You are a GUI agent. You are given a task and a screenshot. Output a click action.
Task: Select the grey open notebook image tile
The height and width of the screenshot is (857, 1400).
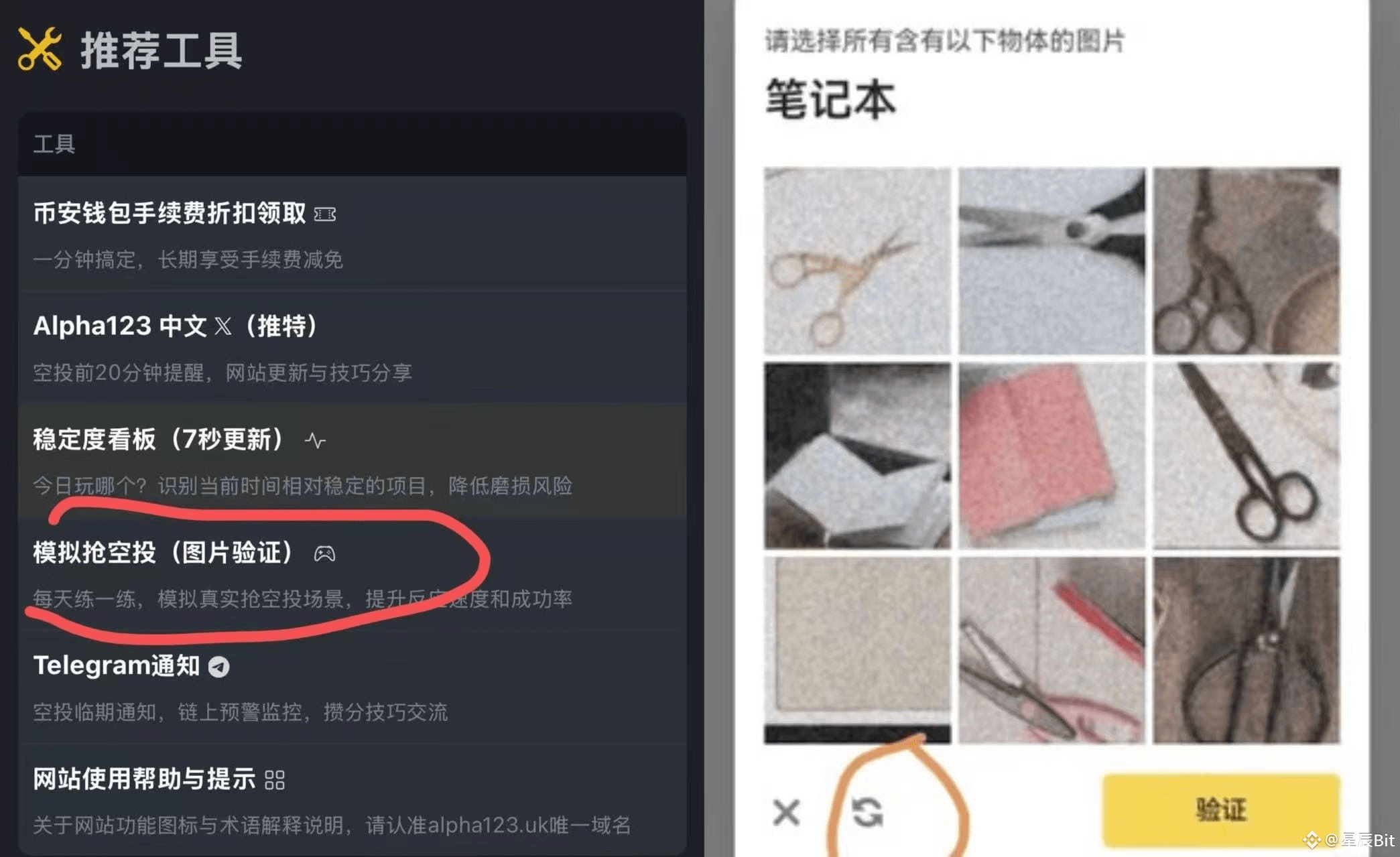[x=857, y=456]
